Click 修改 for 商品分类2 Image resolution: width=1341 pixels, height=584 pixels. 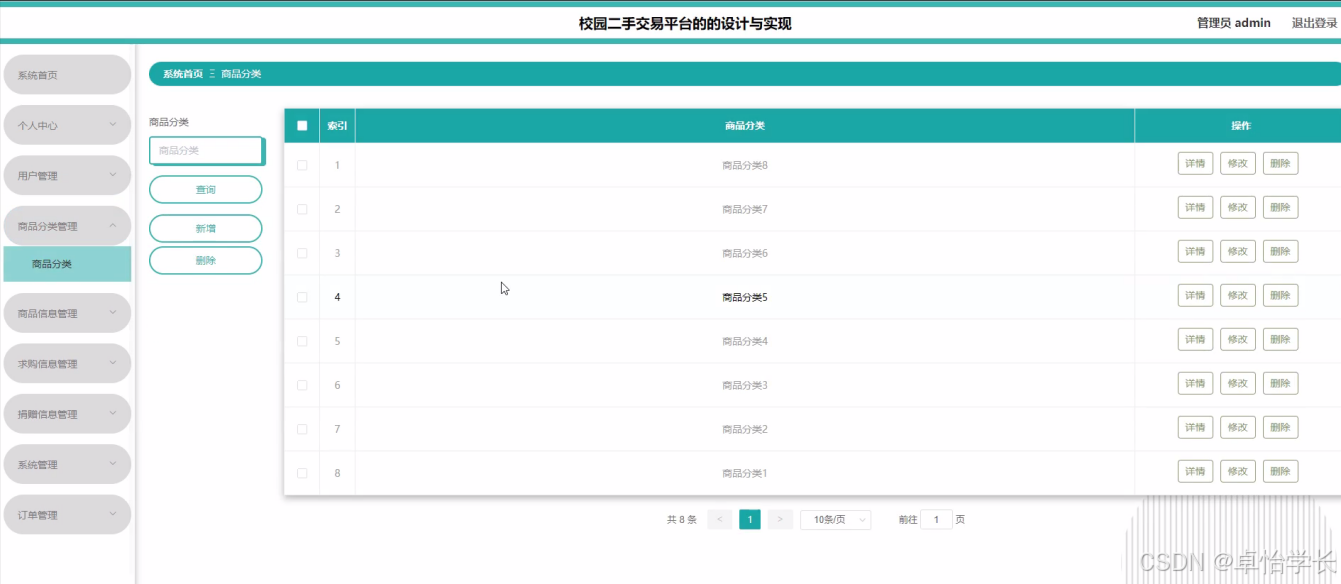(1238, 428)
